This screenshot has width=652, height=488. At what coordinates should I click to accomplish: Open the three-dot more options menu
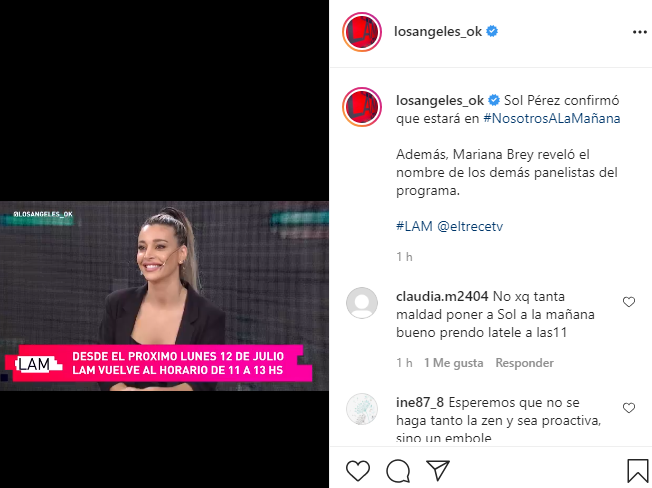pyautogui.click(x=640, y=32)
